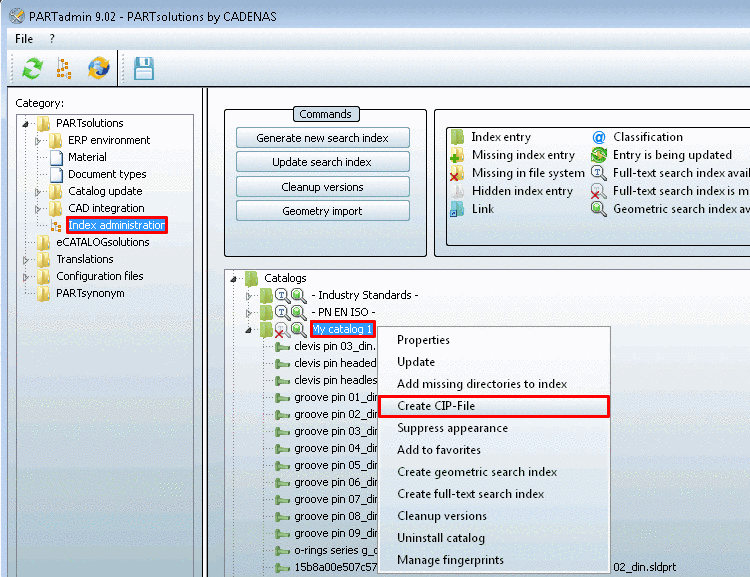Click the floppy disk save icon

point(143,68)
